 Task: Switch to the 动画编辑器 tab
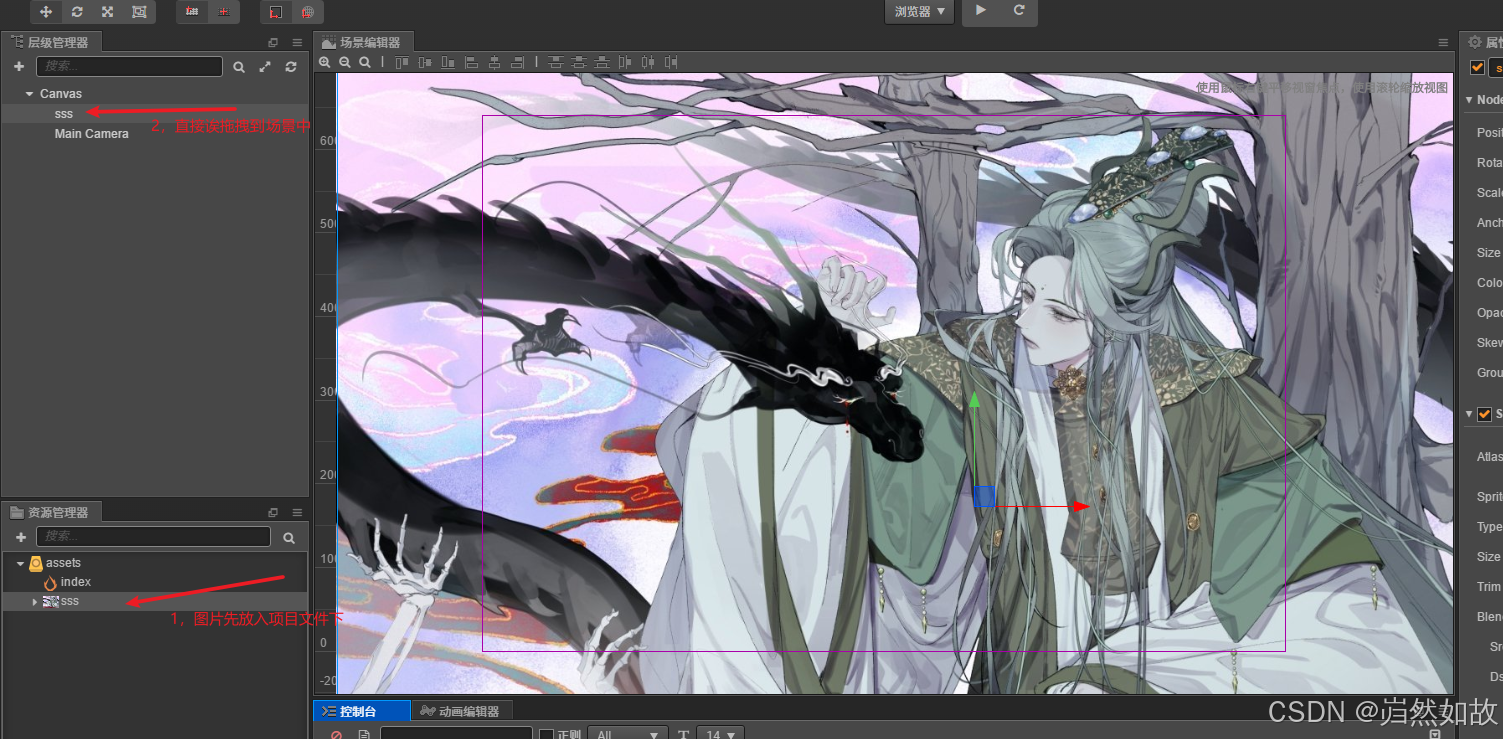pyautogui.click(x=462, y=711)
